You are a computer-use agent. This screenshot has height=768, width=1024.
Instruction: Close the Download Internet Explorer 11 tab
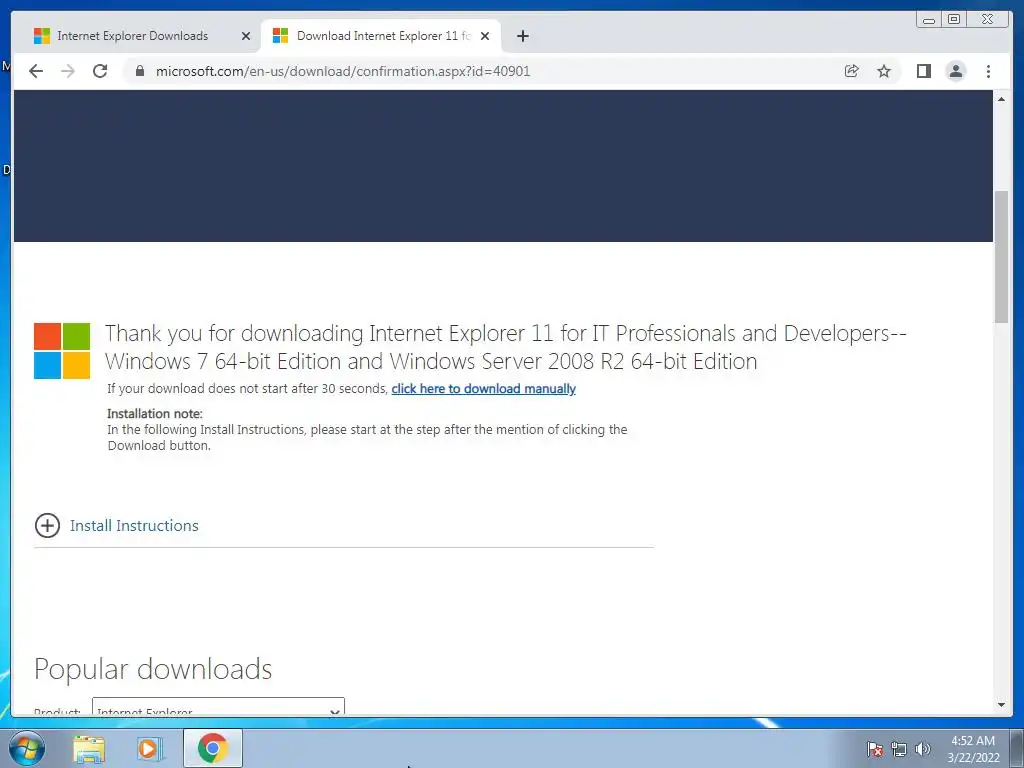[485, 36]
